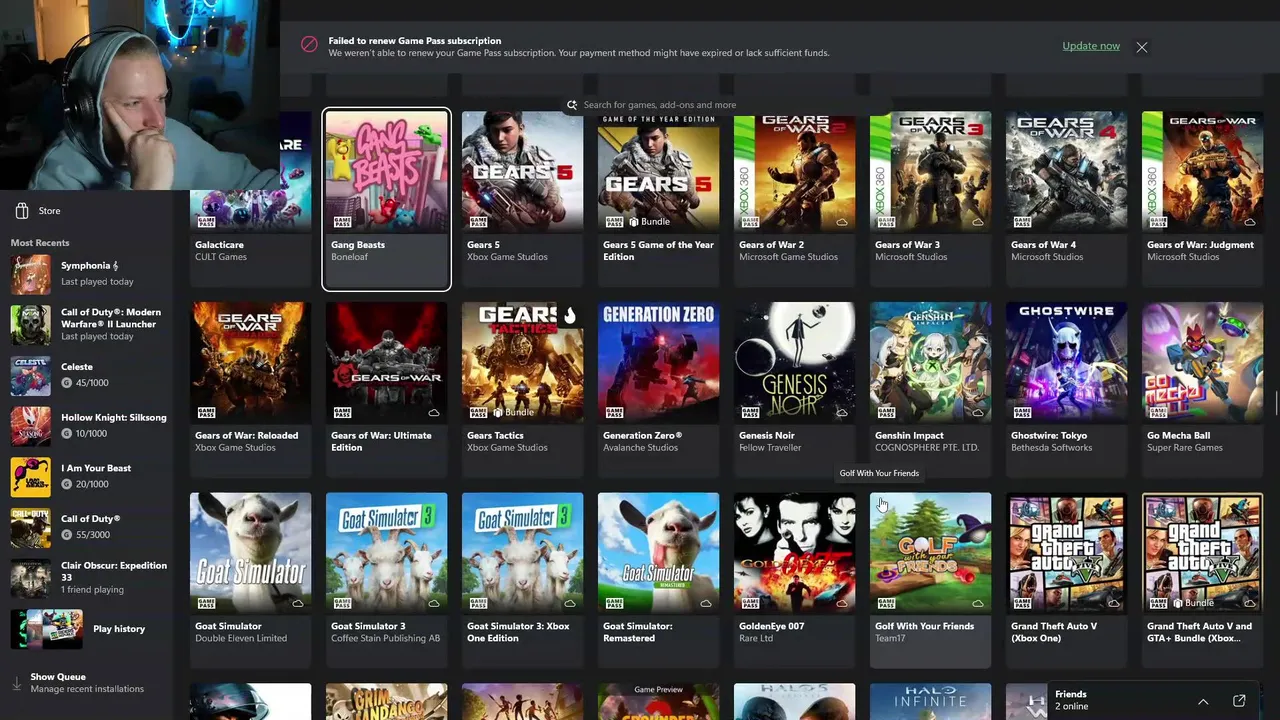Open I Am Your Beast recent entry

(x=86, y=476)
